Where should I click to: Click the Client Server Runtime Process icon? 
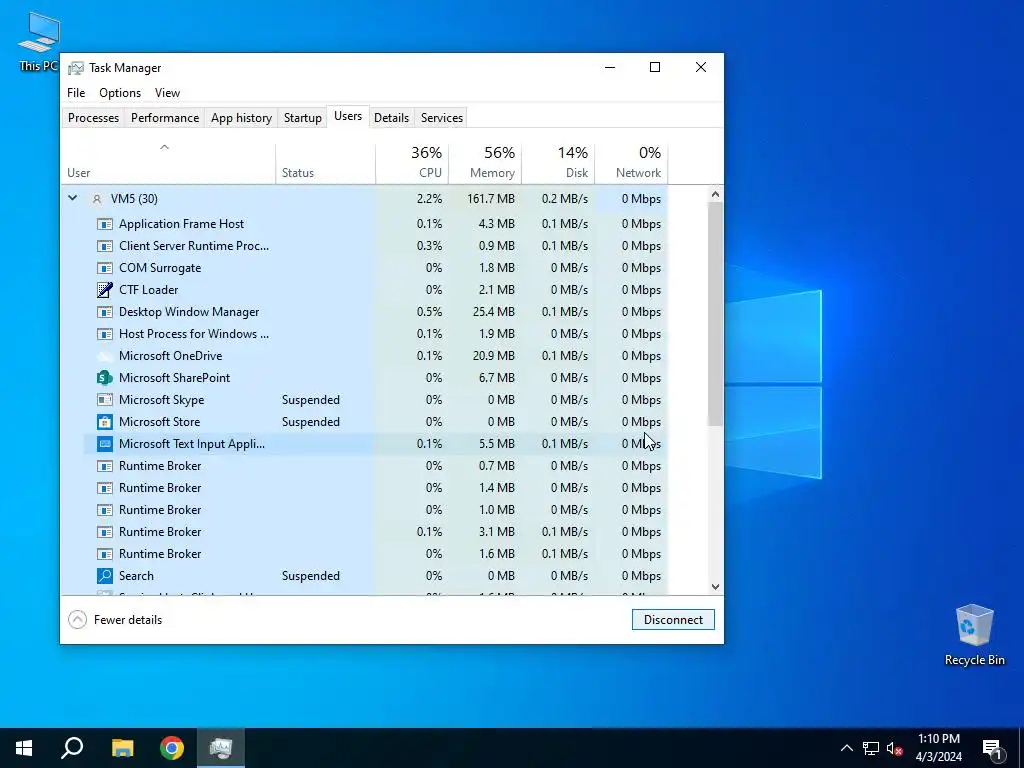point(104,246)
